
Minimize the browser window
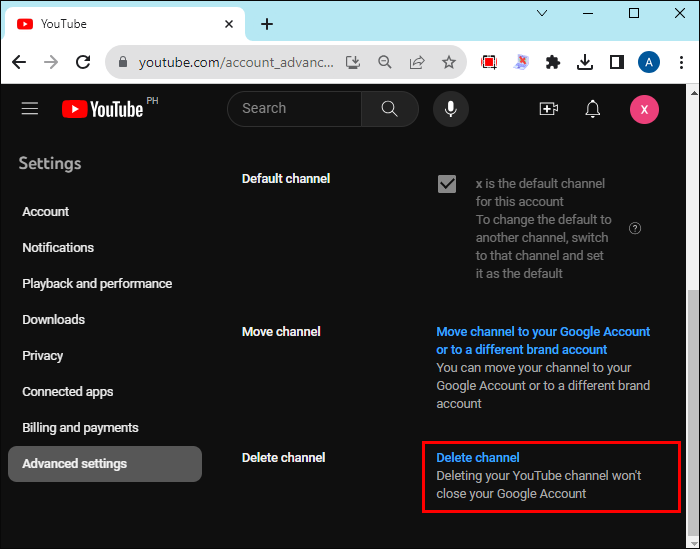(x=588, y=13)
